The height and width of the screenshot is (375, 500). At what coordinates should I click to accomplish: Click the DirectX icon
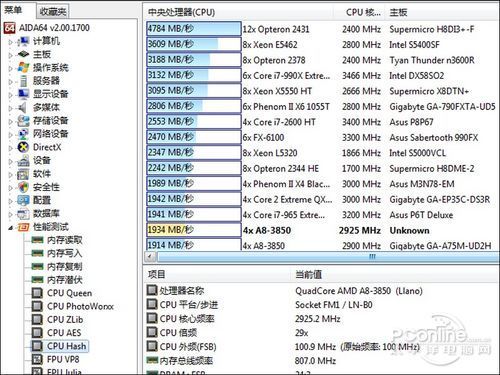[23, 147]
